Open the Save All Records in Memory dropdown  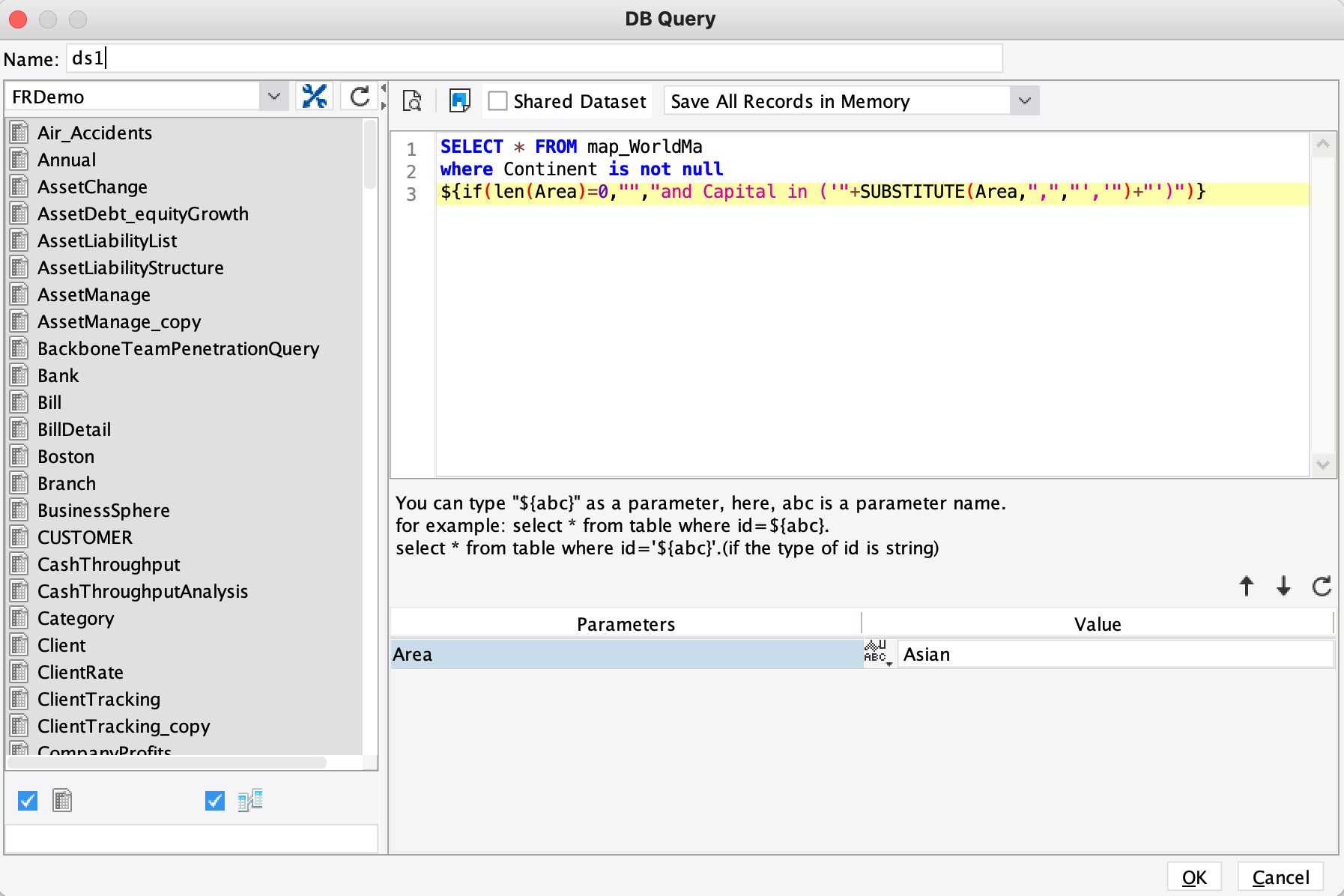click(x=1023, y=100)
